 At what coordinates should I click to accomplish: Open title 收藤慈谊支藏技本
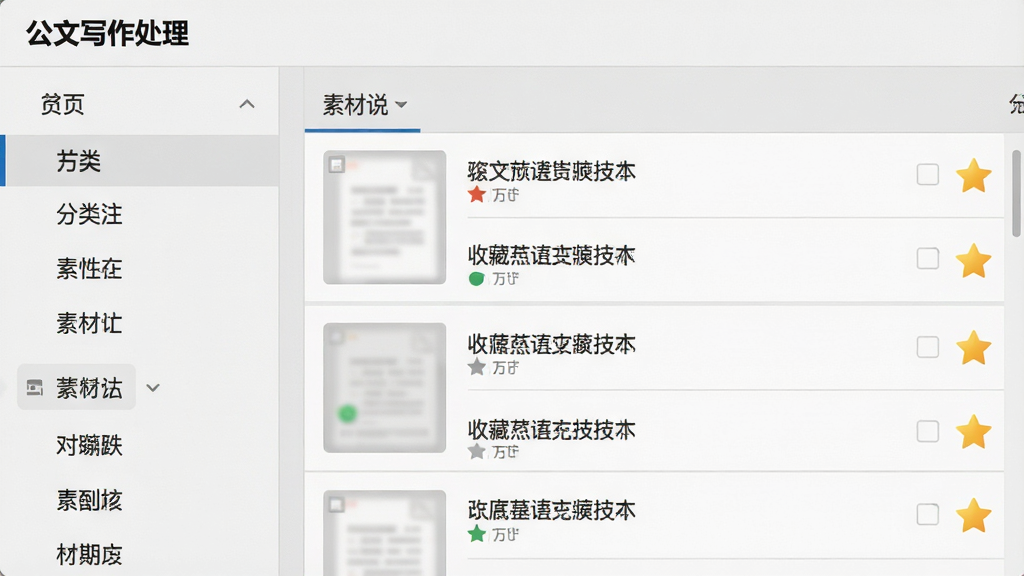coord(551,344)
